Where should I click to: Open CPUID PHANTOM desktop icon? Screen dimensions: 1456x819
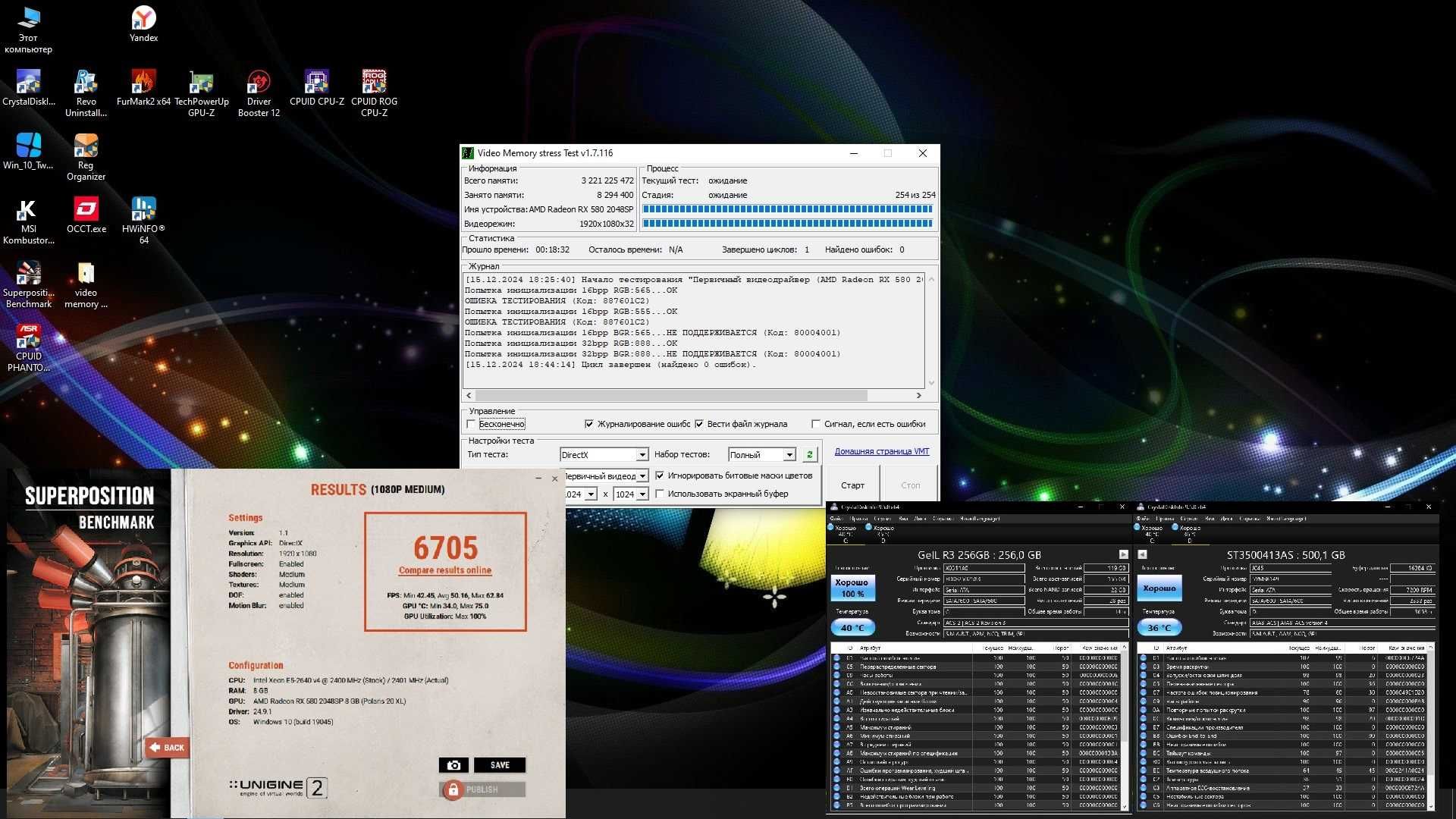click(x=28, y=349)
